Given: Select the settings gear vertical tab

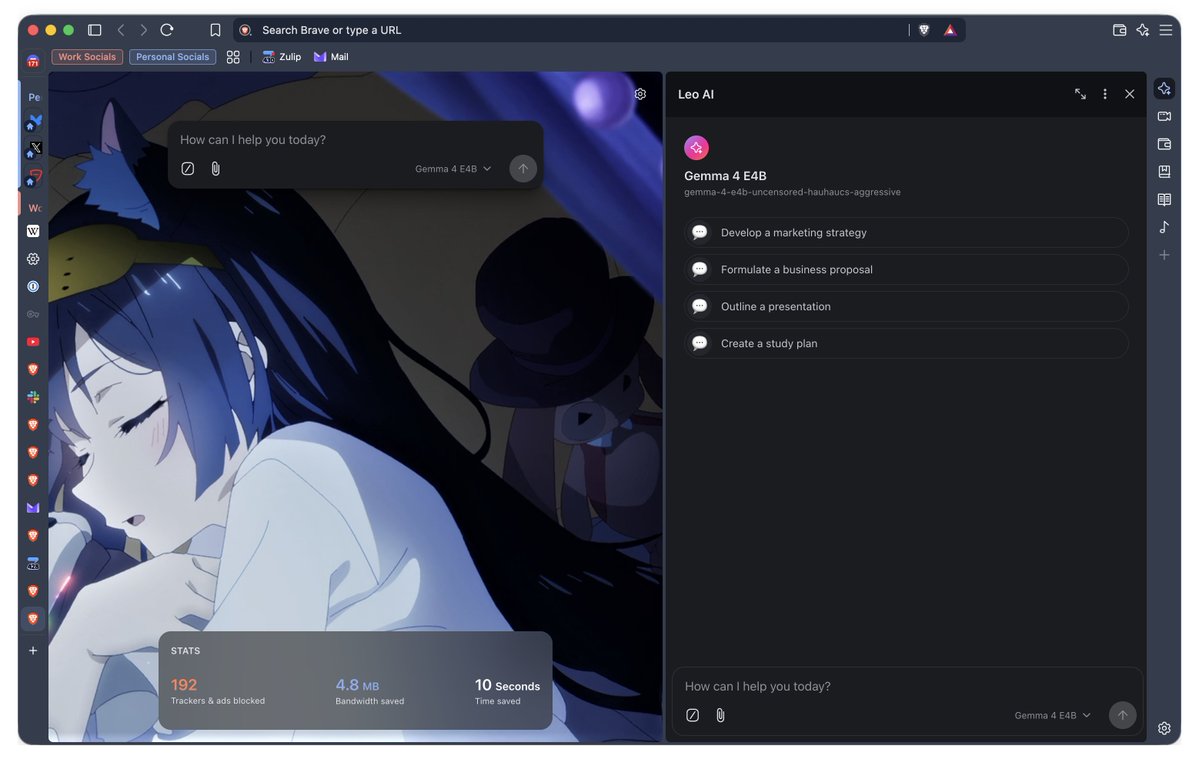Looking at the screenshot, I should coord(33,259).
